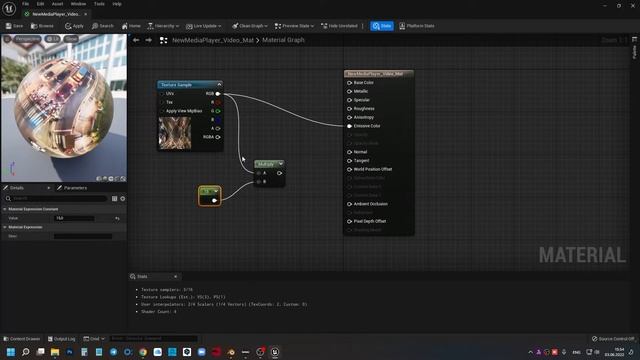The image size is (640, 360).
Task: Open the Output Log
Action: pos(62,339)
